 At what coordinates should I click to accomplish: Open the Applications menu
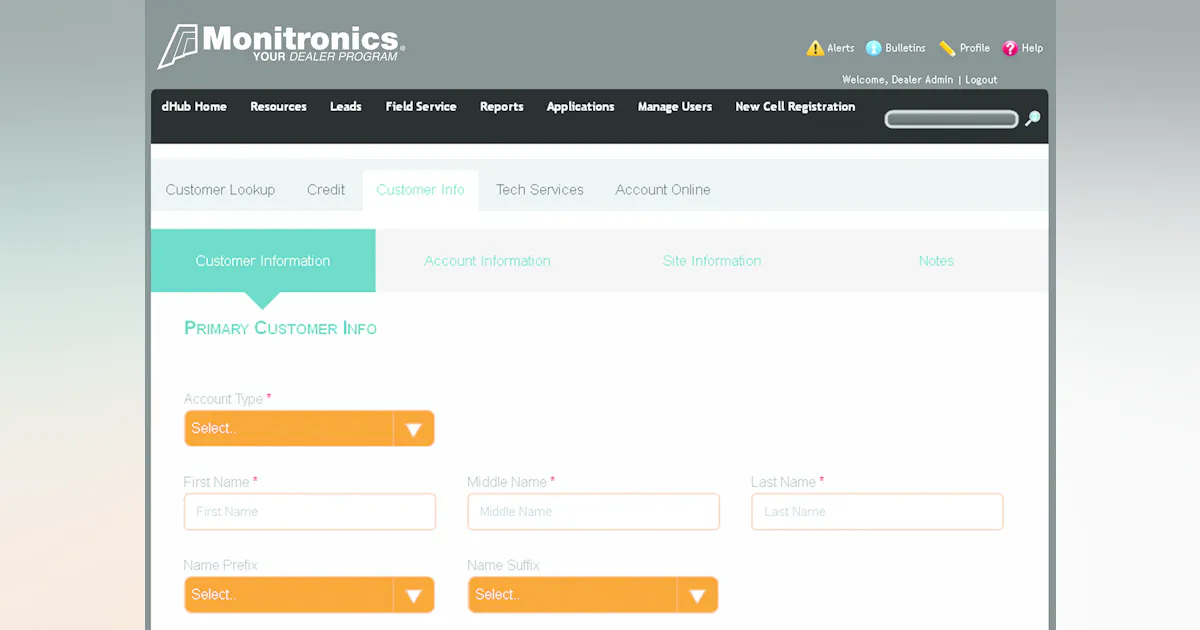581,106
